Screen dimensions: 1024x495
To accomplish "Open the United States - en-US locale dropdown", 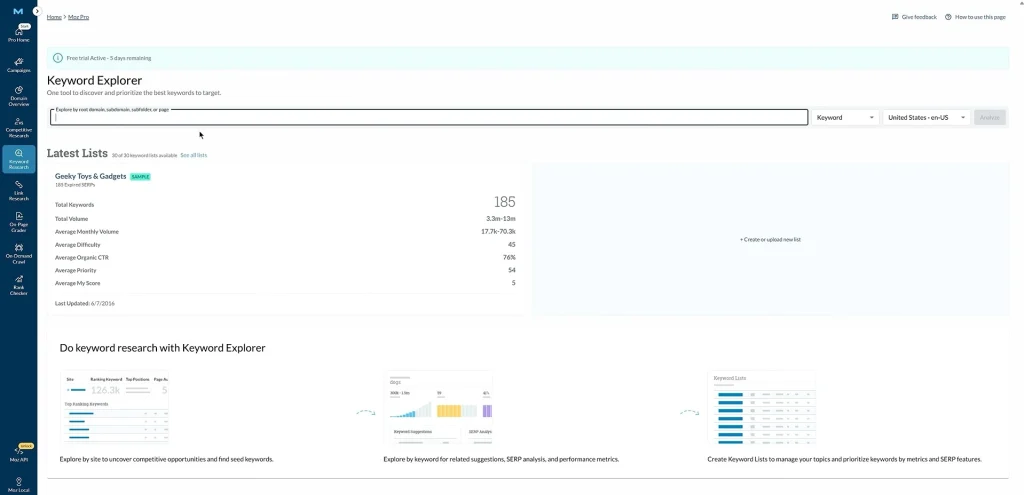I will point(926,117).
